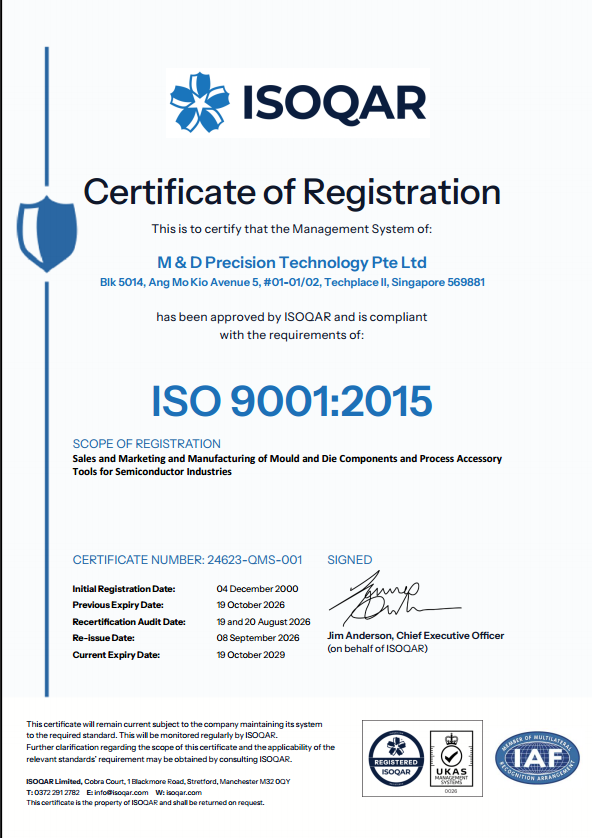Click the line 'with the requirements of:'

pyautogui.click(x=292, y=335)
